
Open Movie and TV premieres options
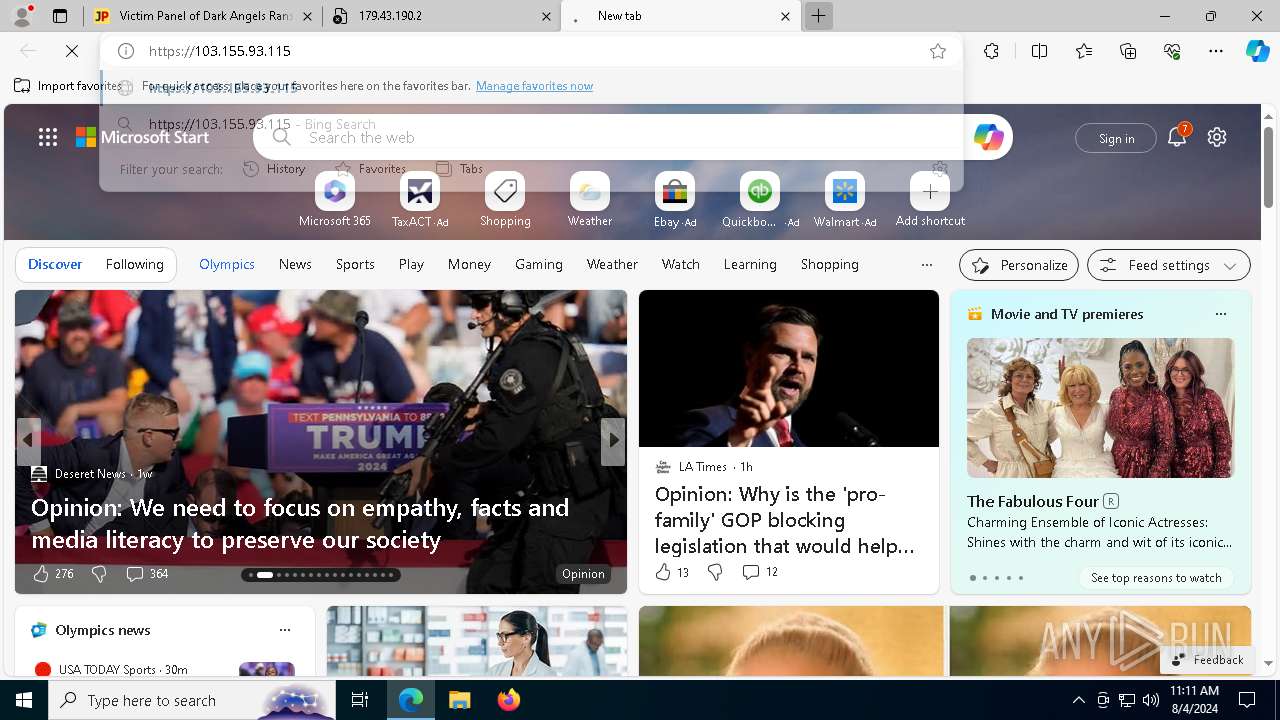coord(1220,314)
